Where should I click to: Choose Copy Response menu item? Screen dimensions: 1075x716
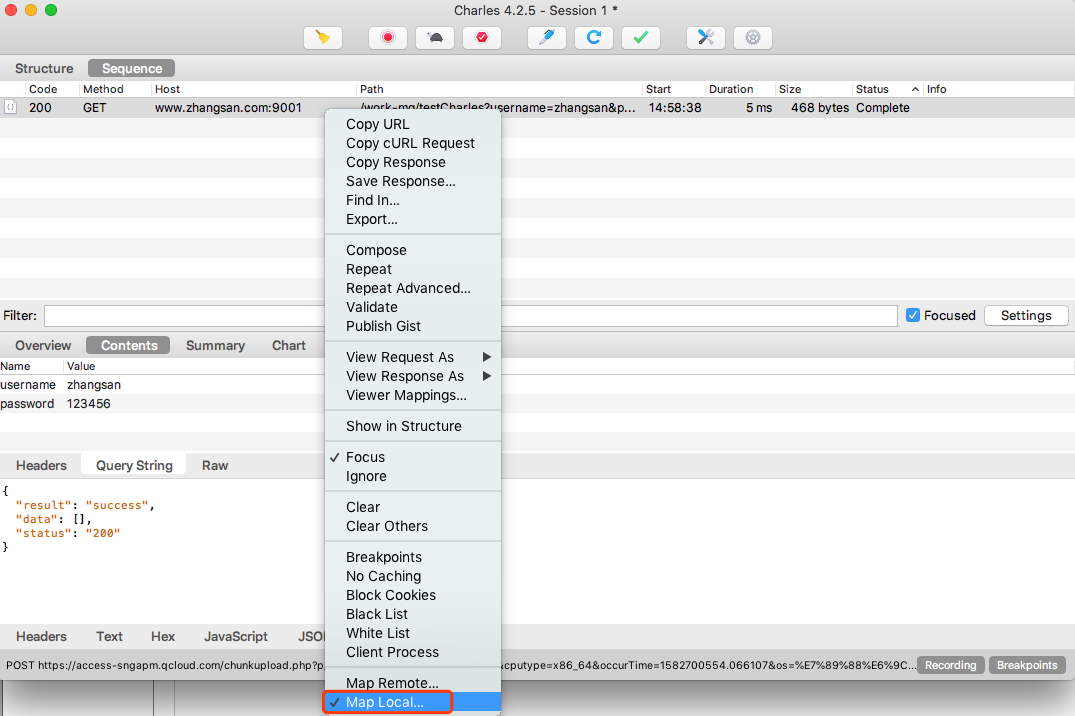[413, 163]
